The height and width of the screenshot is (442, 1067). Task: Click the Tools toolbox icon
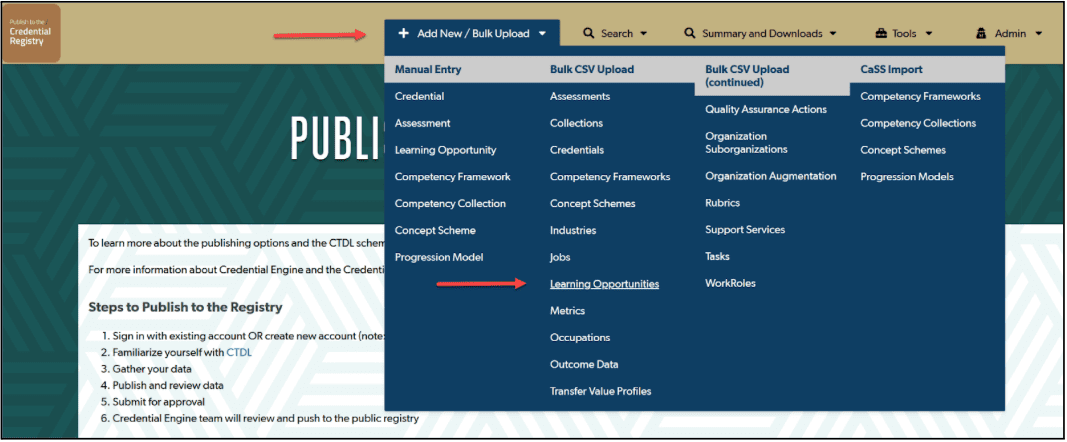[881, 33]
